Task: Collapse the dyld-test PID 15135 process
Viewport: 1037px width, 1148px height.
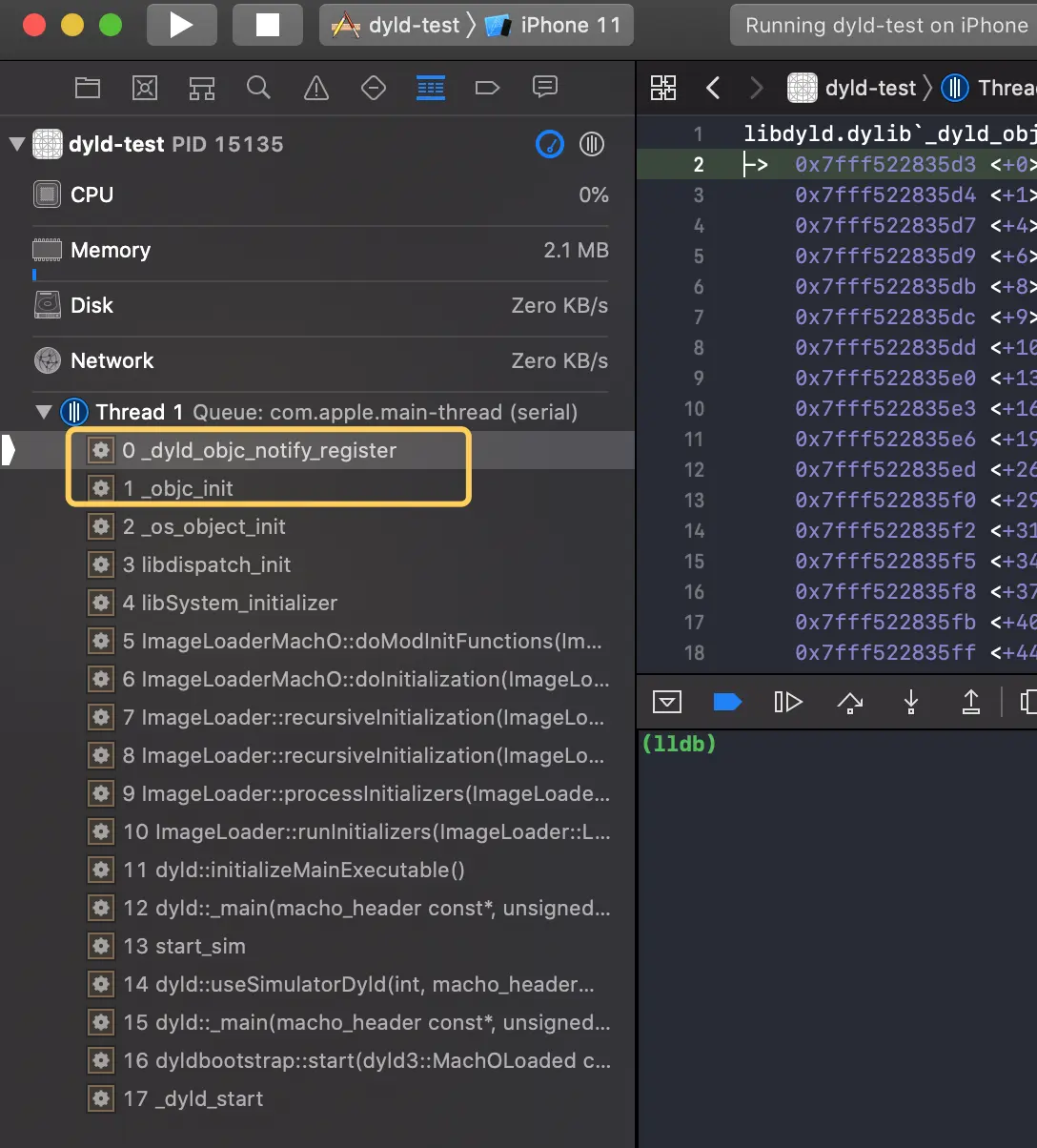Action: tap(17, 145)
